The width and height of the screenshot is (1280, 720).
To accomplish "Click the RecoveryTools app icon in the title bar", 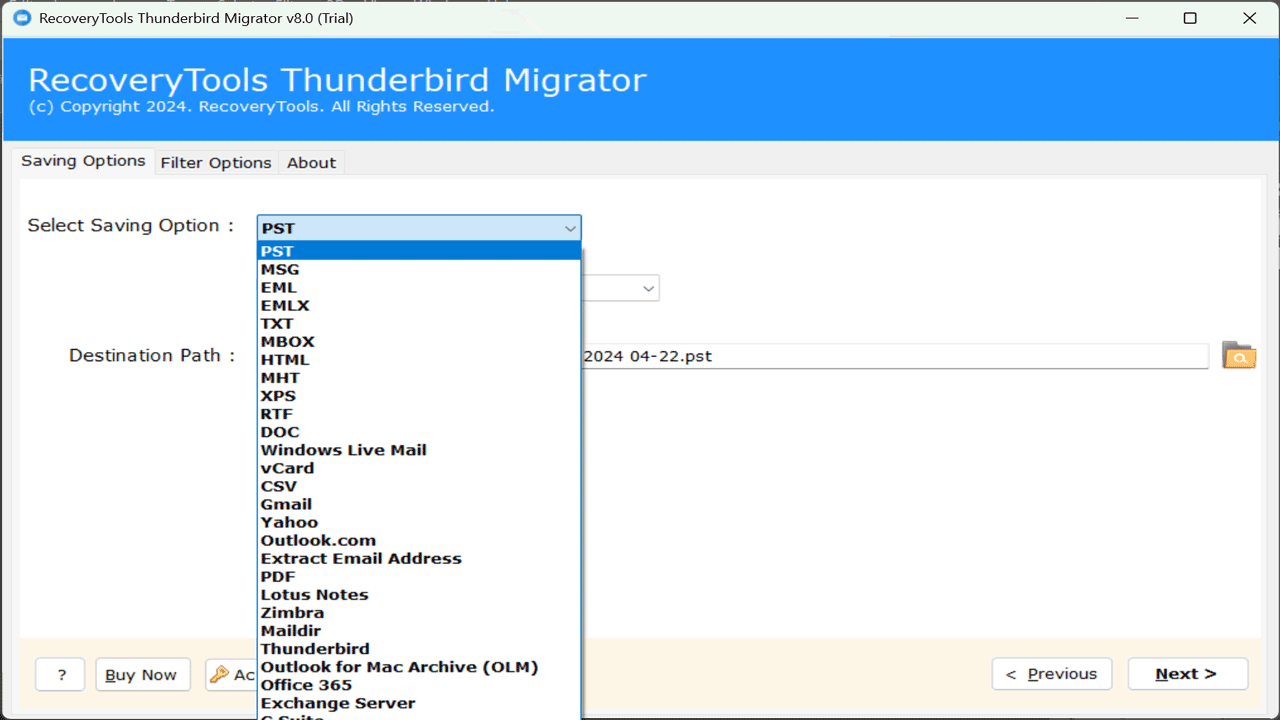I will 21,18.
